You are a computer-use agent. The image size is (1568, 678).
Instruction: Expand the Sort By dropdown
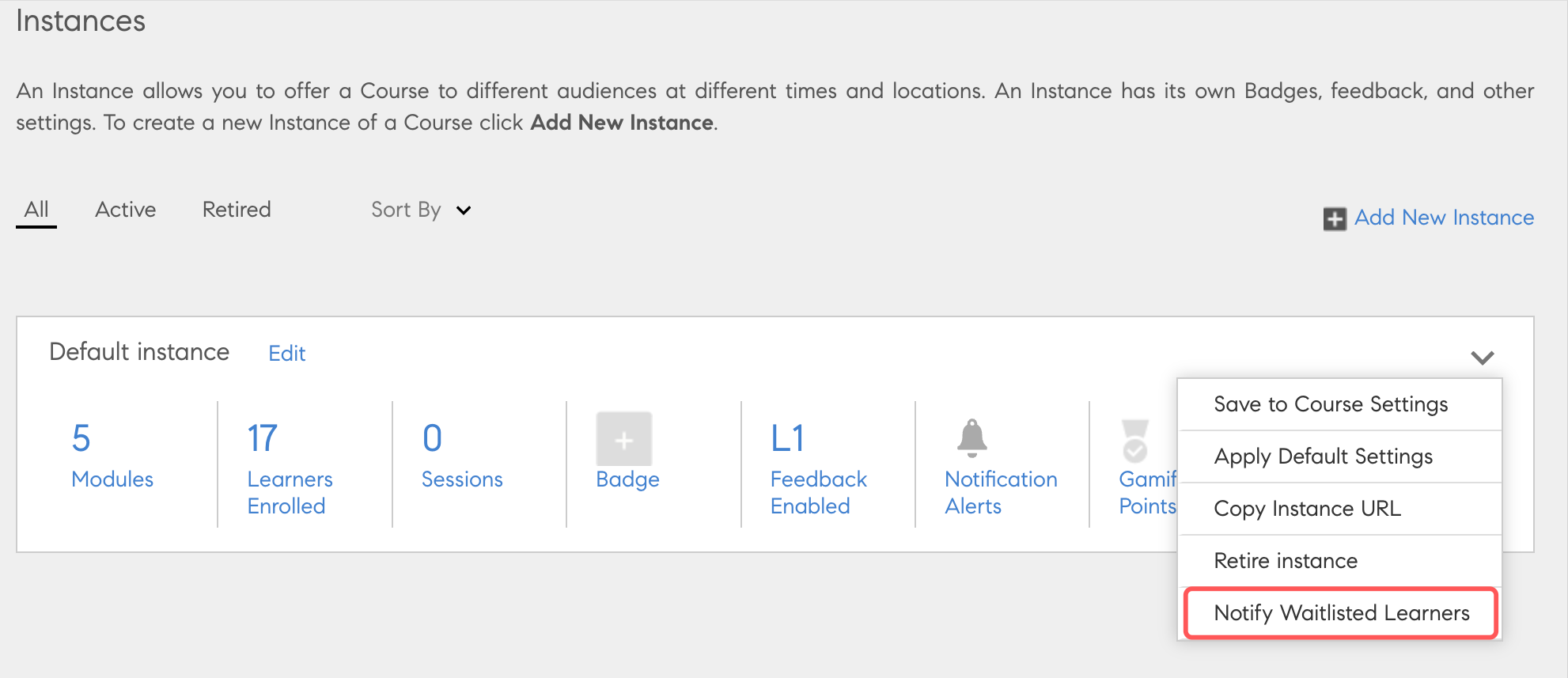(x=421, y=210)
